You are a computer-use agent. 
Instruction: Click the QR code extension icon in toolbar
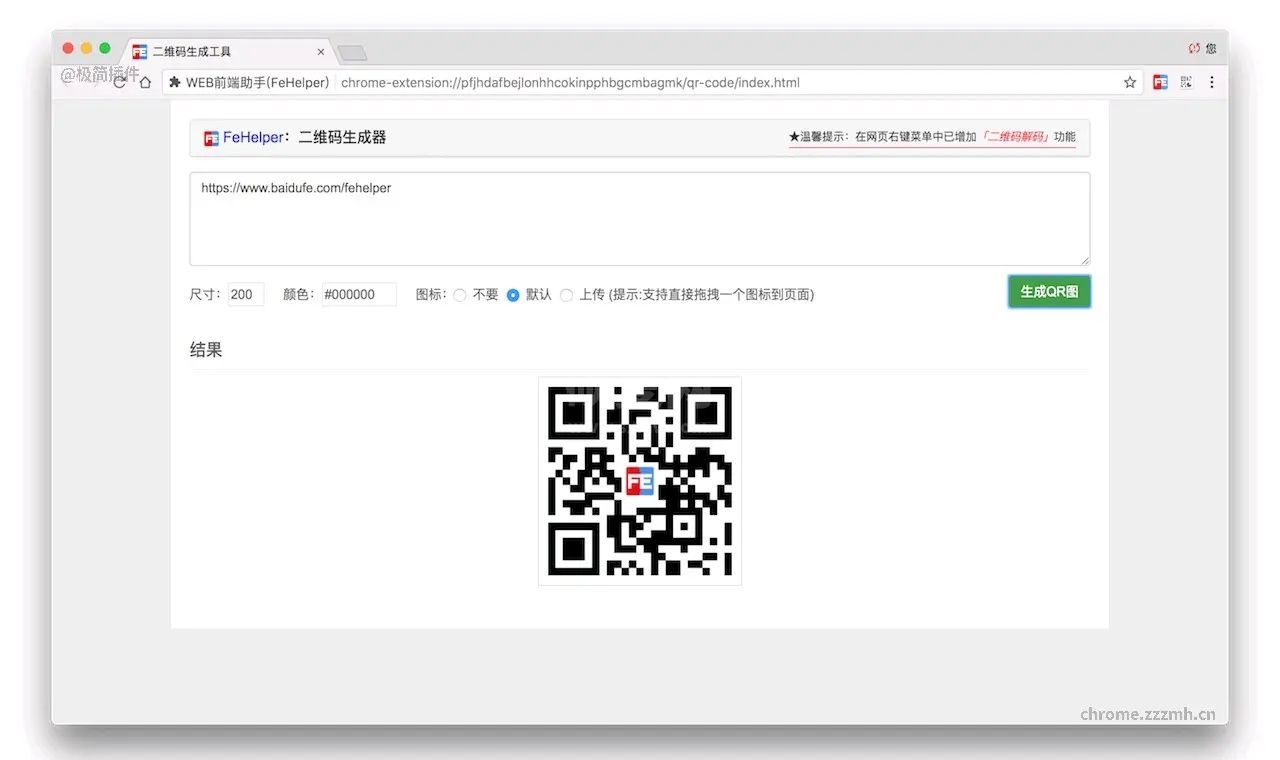click(1186, 82)
